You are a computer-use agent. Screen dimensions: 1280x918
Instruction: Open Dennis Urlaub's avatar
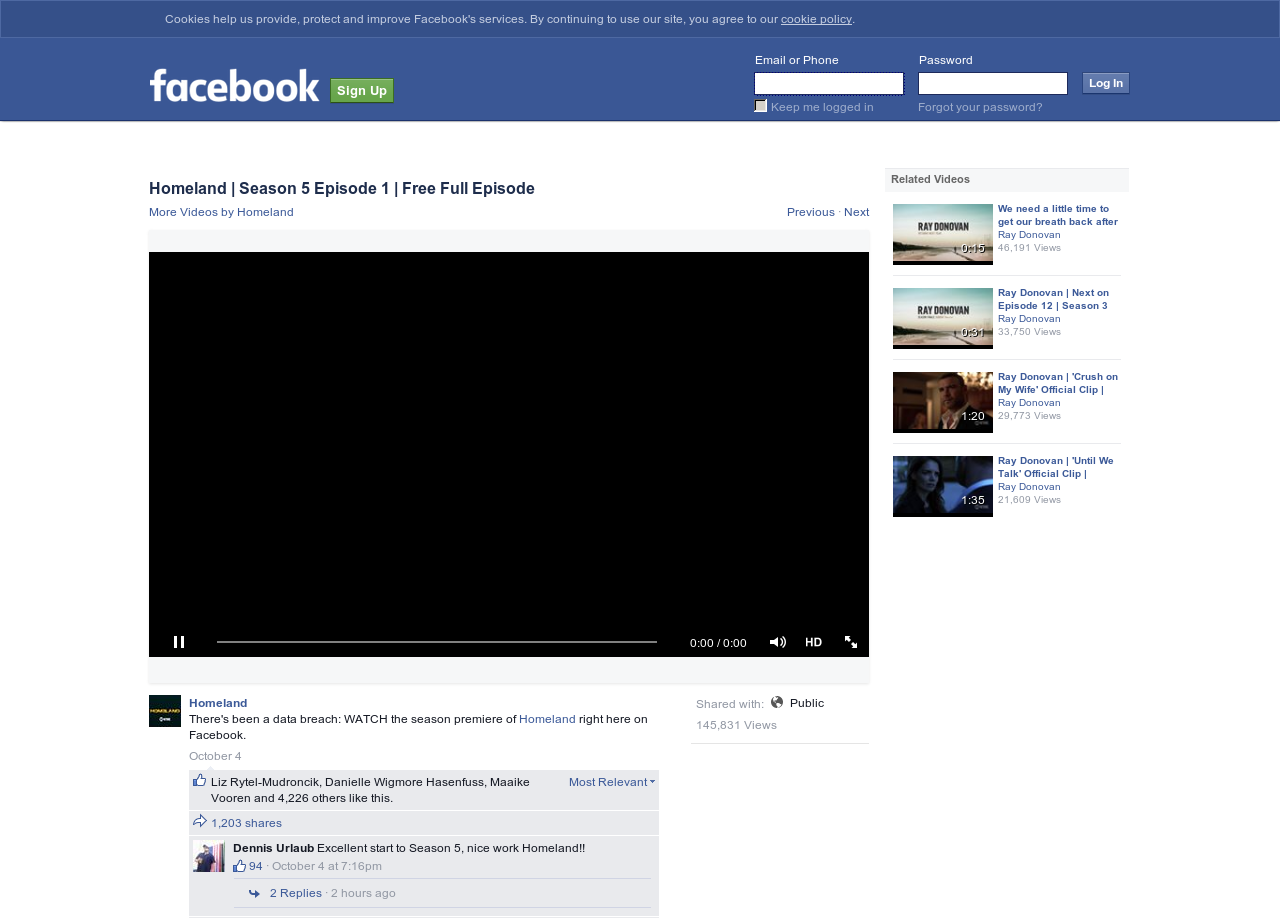(209, 856)
